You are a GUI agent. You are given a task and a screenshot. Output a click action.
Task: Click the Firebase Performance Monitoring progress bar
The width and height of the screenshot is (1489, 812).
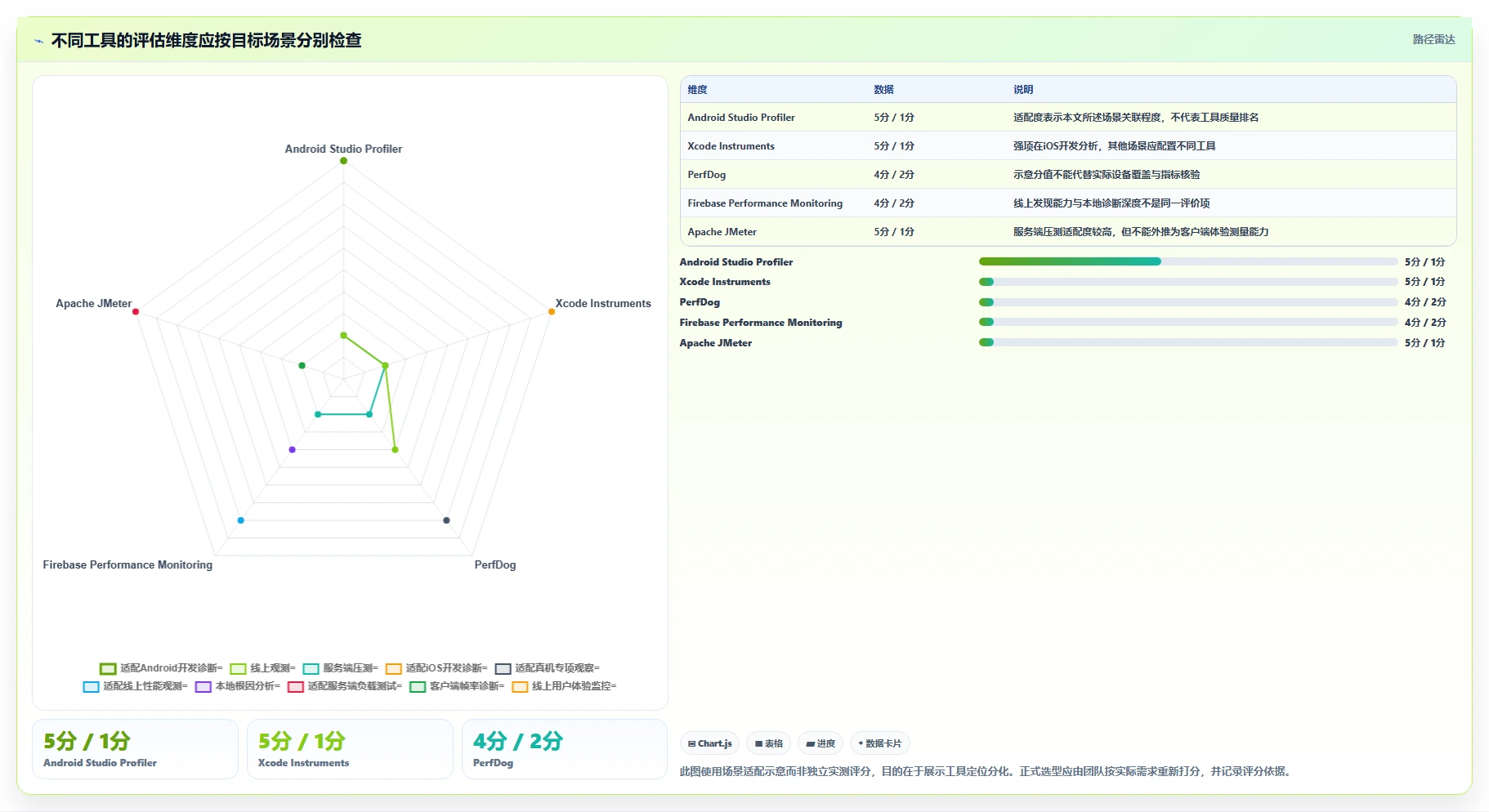click(x=1188, y=322)
